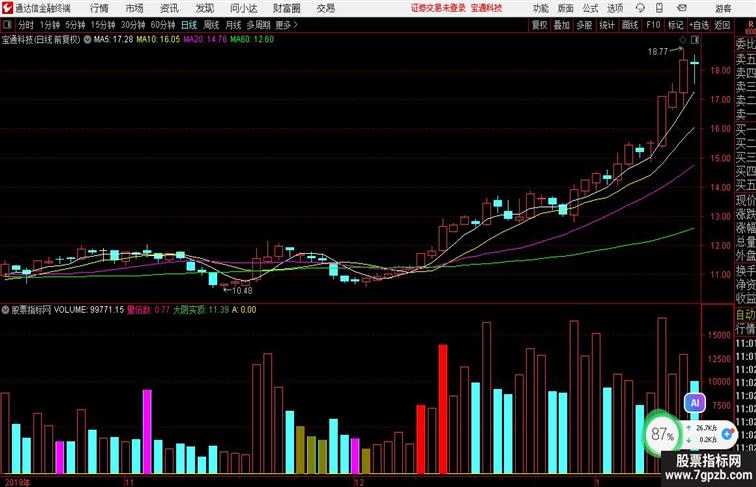Click the diamond icon above the chart
This screenshot has width=756, height=487.
click(x=683, y=40)
